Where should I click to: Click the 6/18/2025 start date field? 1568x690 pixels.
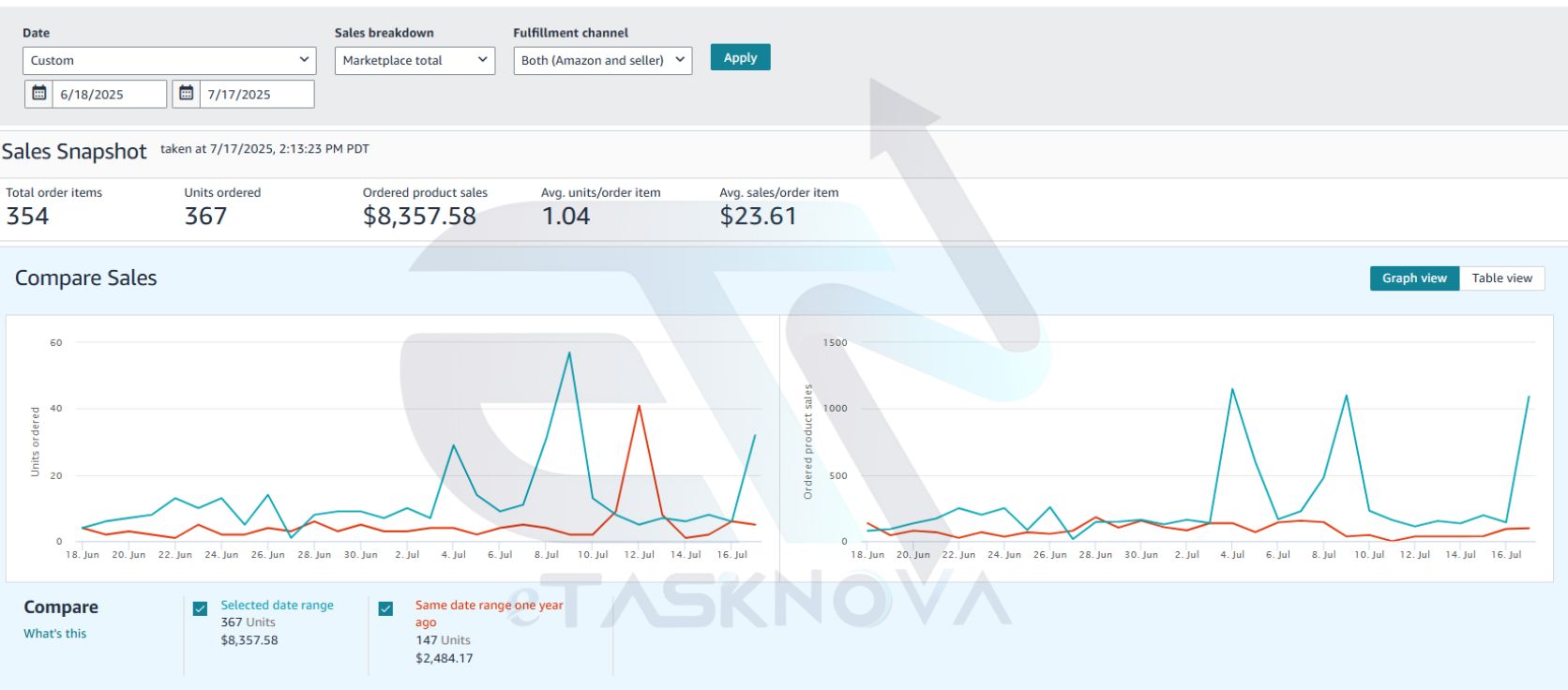109,94
